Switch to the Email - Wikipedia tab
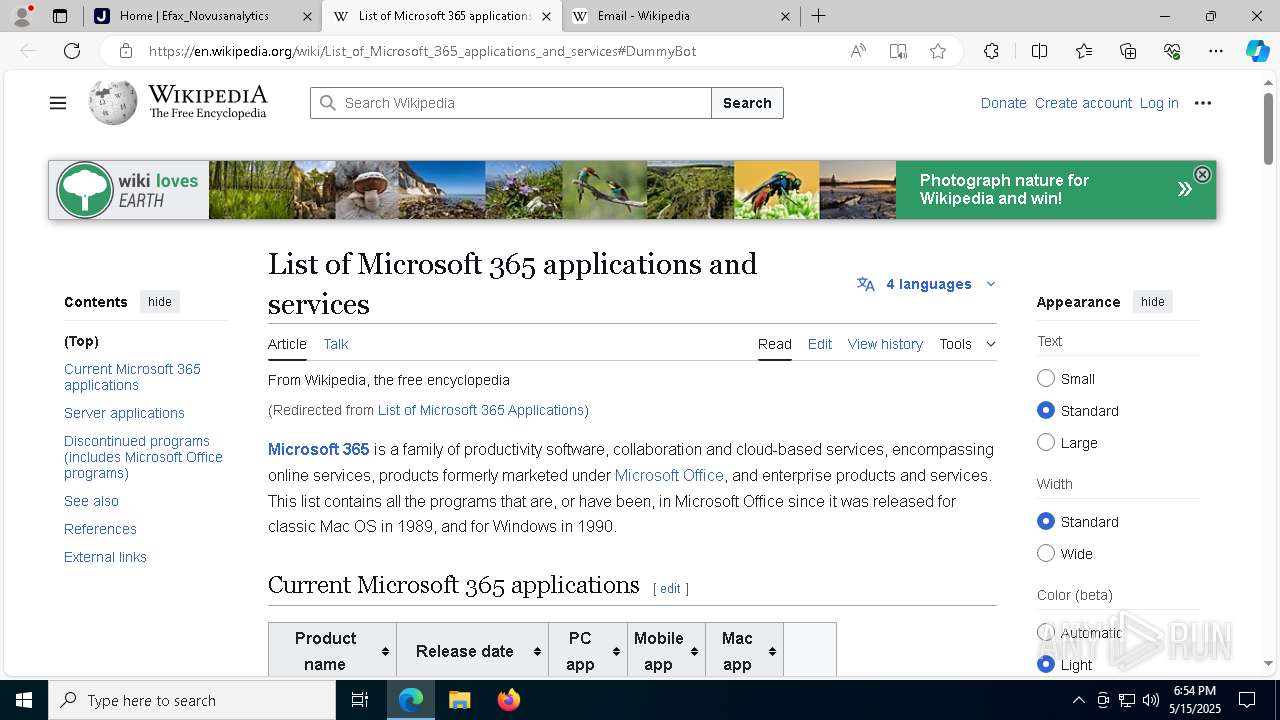 pyautogui.click(x=680, y=16)
